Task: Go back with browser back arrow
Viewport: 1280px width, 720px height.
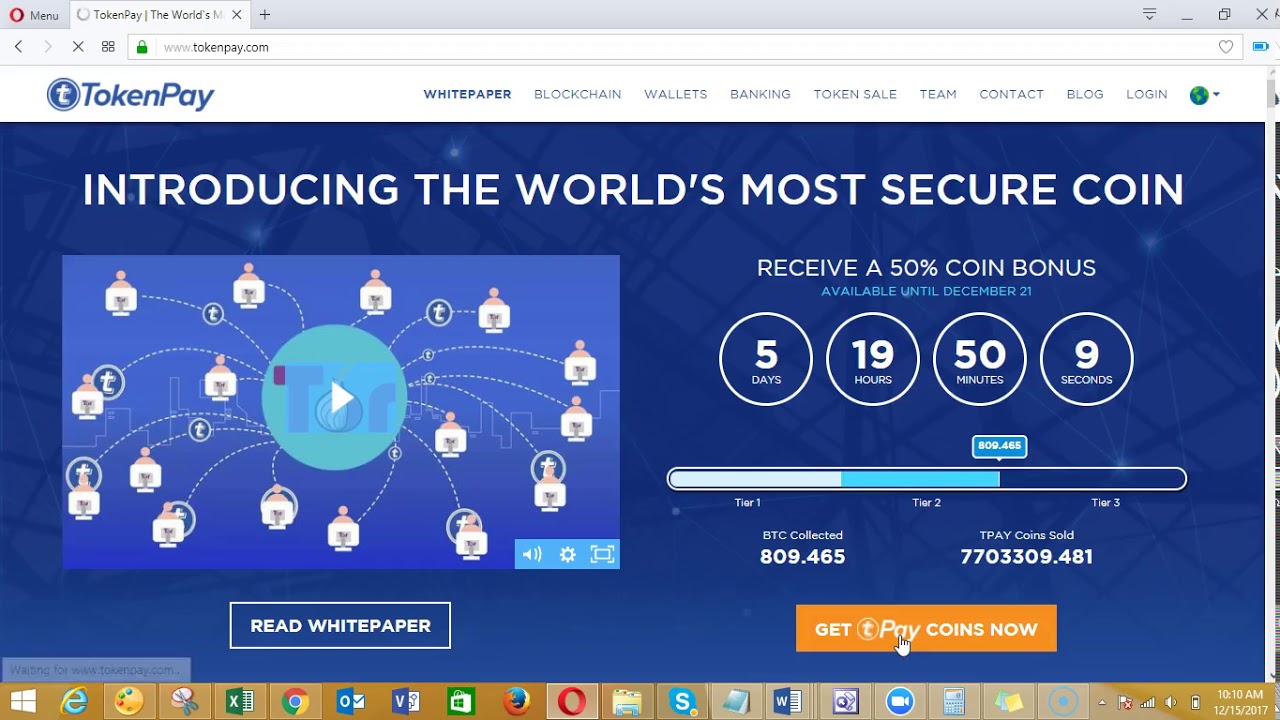Action: click(19, 47)
